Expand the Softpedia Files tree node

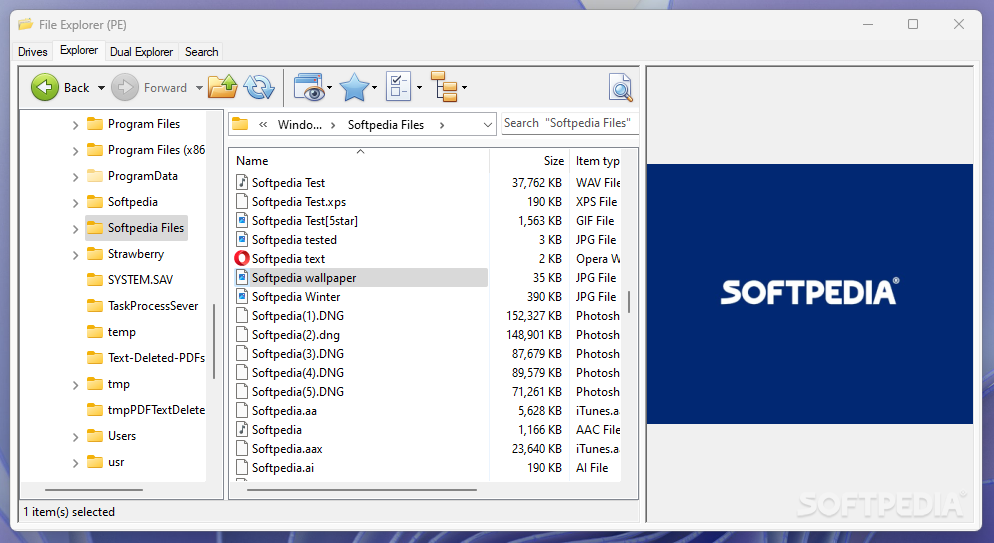click(x=75, y=229)
